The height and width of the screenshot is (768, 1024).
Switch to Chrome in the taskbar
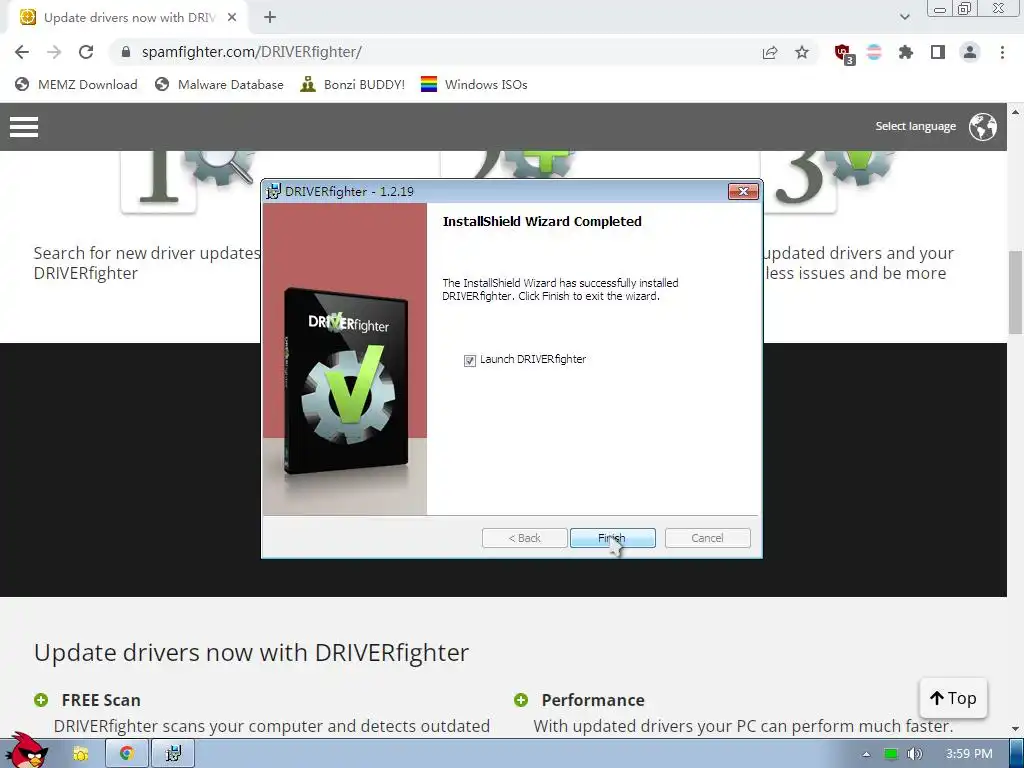[x=127, y=754]
